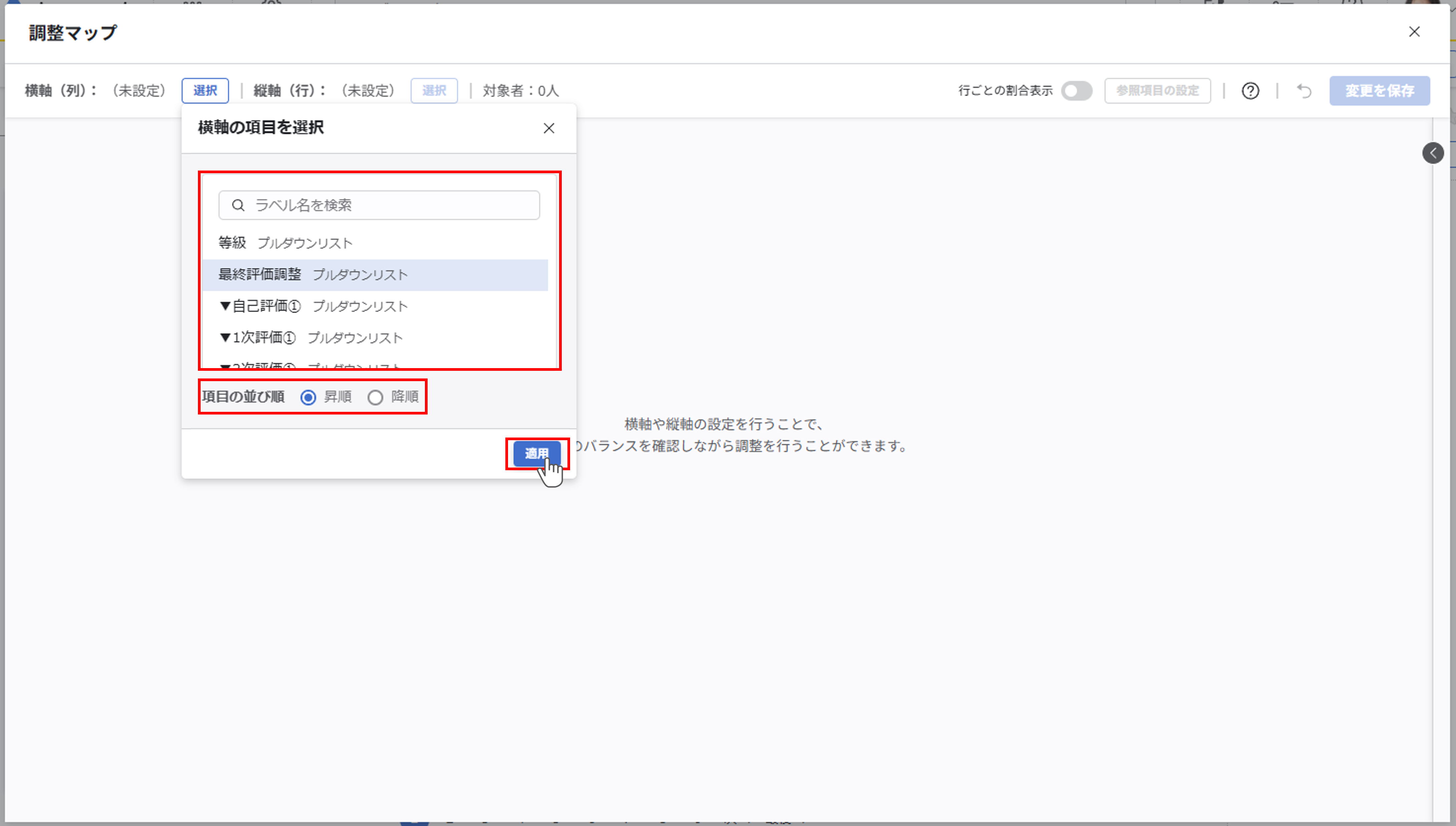
Task: Open 横軸（列） 選択 dropdown button
Action: click(x=205, y=91)
